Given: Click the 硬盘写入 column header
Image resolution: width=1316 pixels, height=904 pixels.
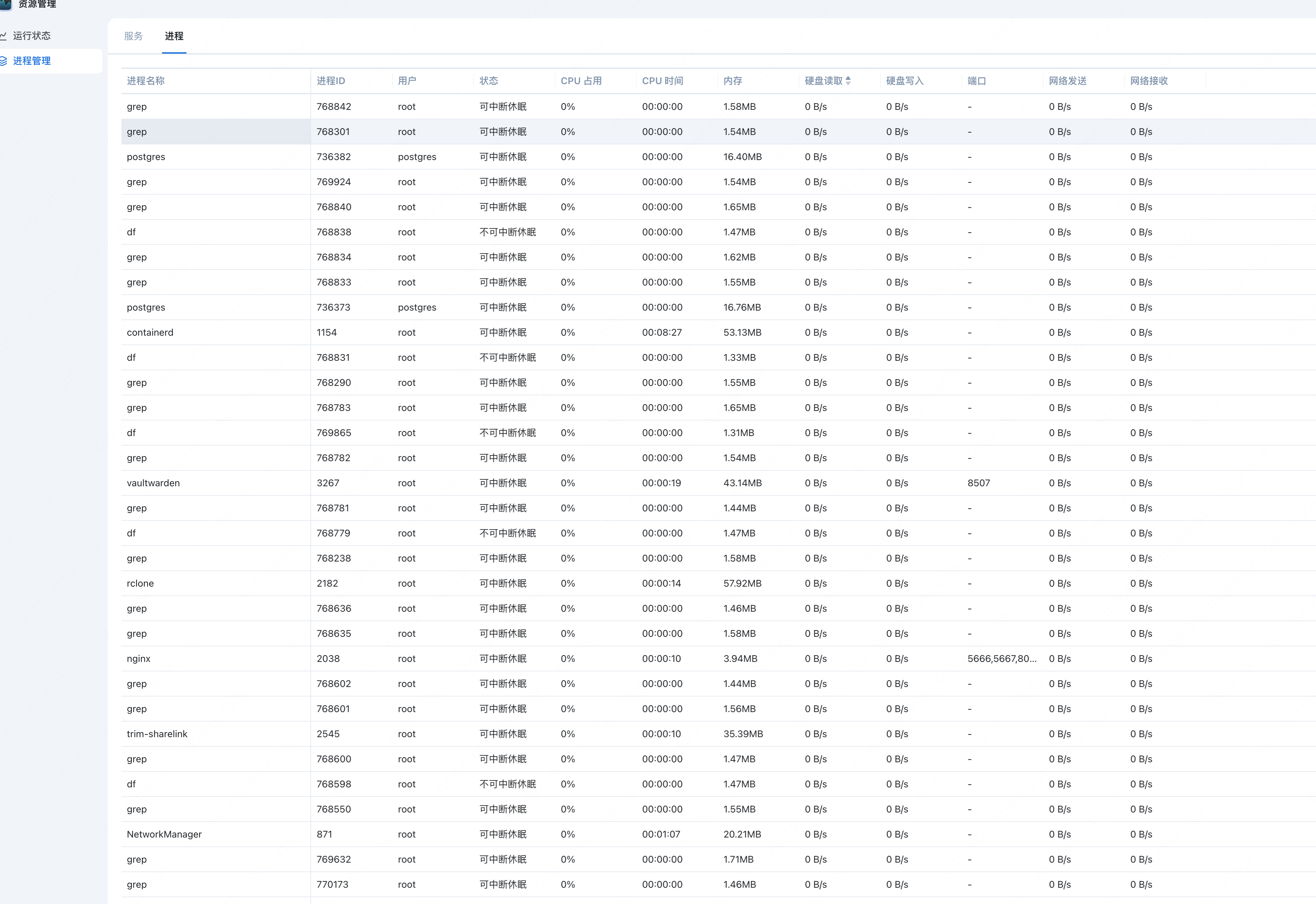Looking at the screenshot, I should click(904, 81).
